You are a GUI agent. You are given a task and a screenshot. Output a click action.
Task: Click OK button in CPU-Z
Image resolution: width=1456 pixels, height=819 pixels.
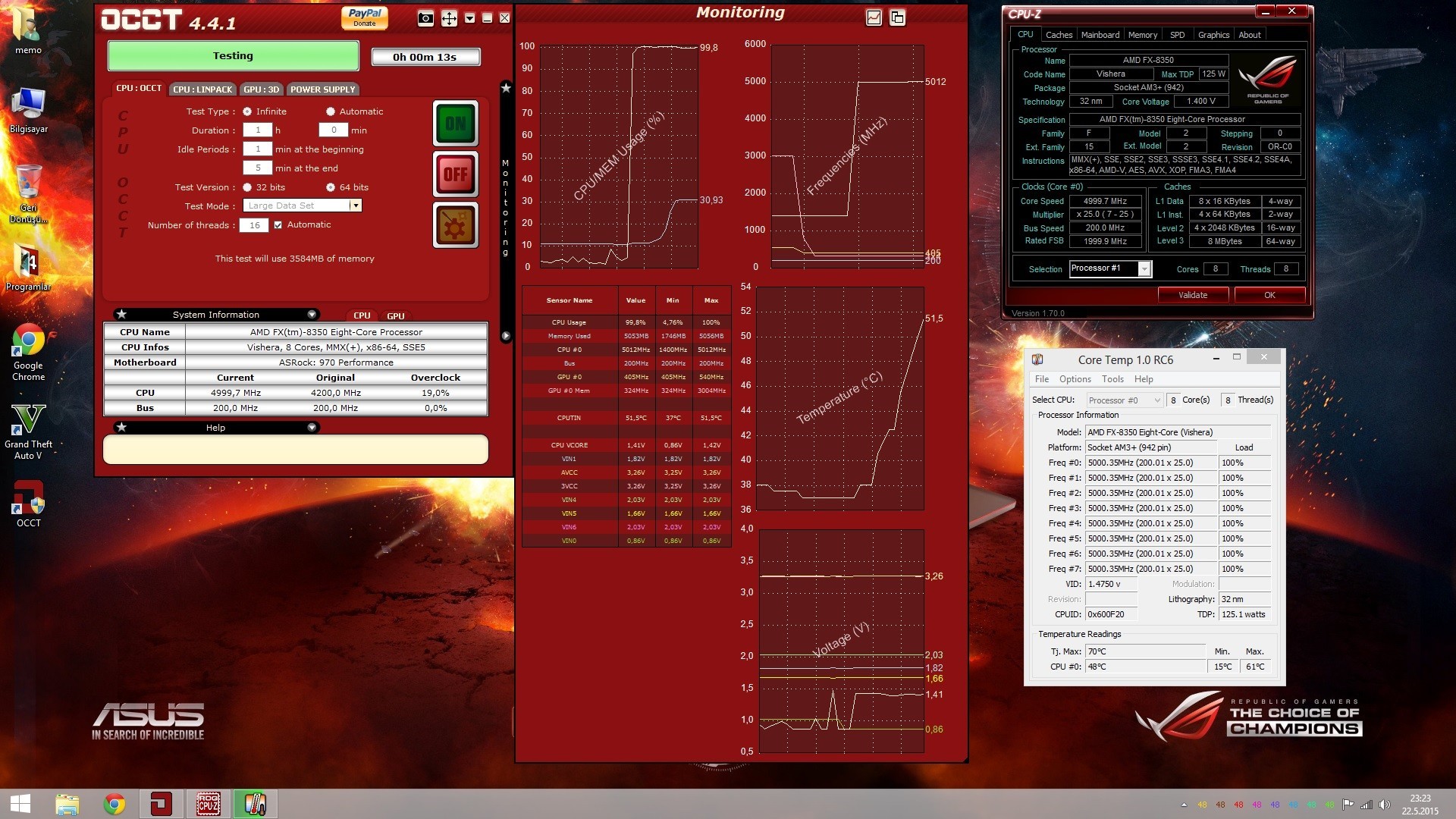point(1269,295)
